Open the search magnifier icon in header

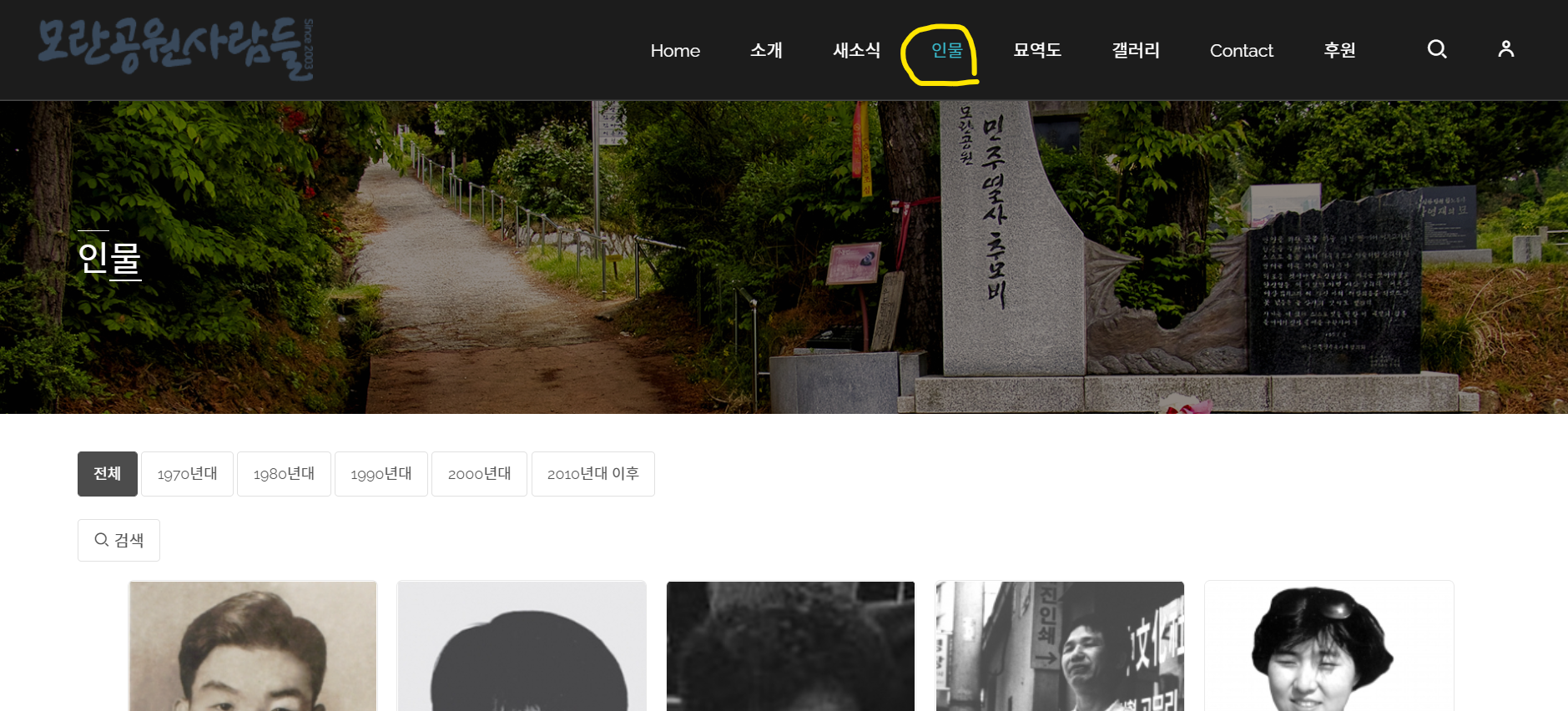coord(1437,49)
